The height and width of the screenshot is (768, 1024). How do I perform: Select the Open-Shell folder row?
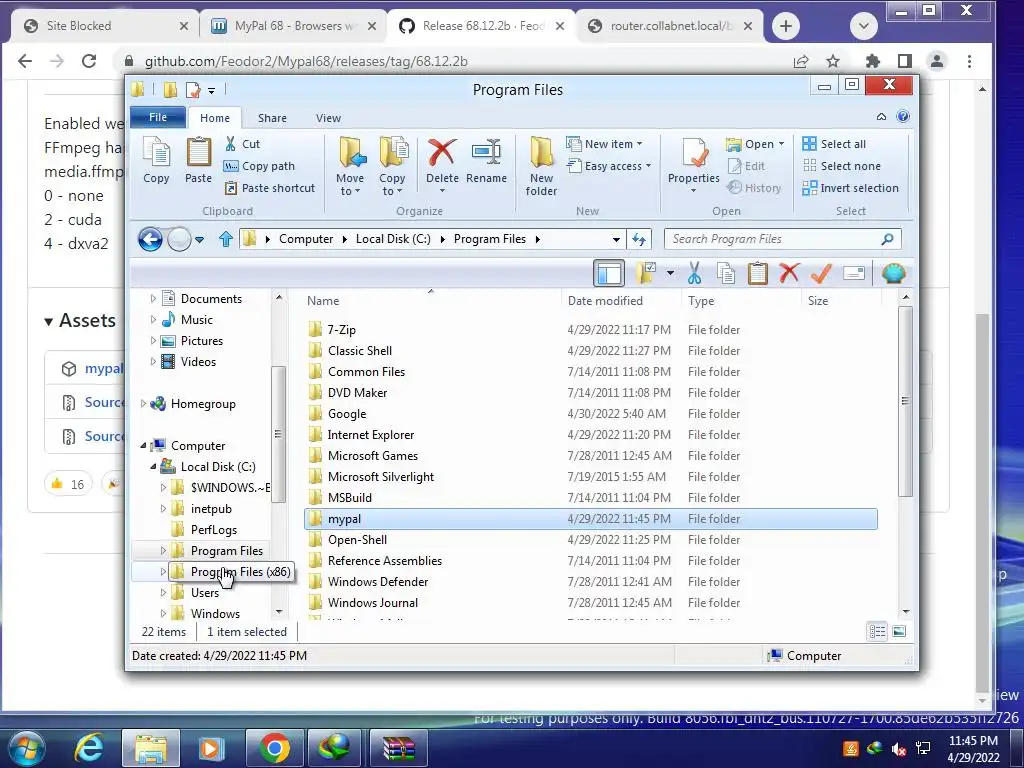591,540
